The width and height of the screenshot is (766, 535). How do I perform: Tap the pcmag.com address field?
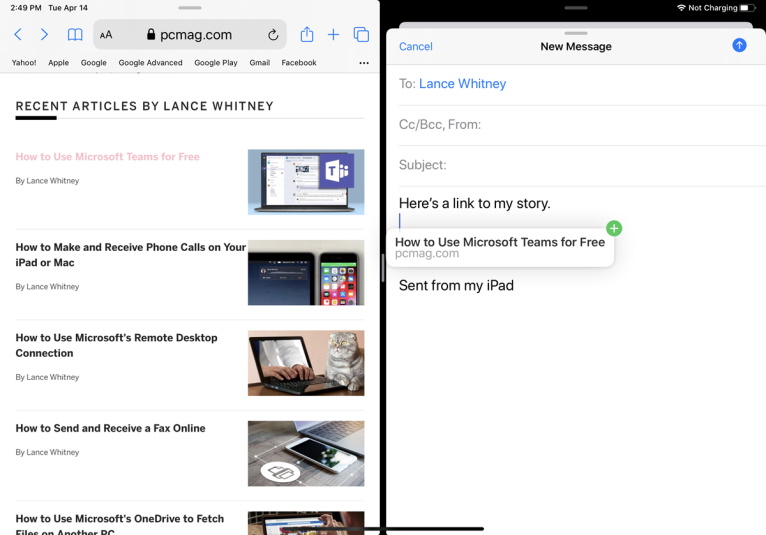point(190,35)
